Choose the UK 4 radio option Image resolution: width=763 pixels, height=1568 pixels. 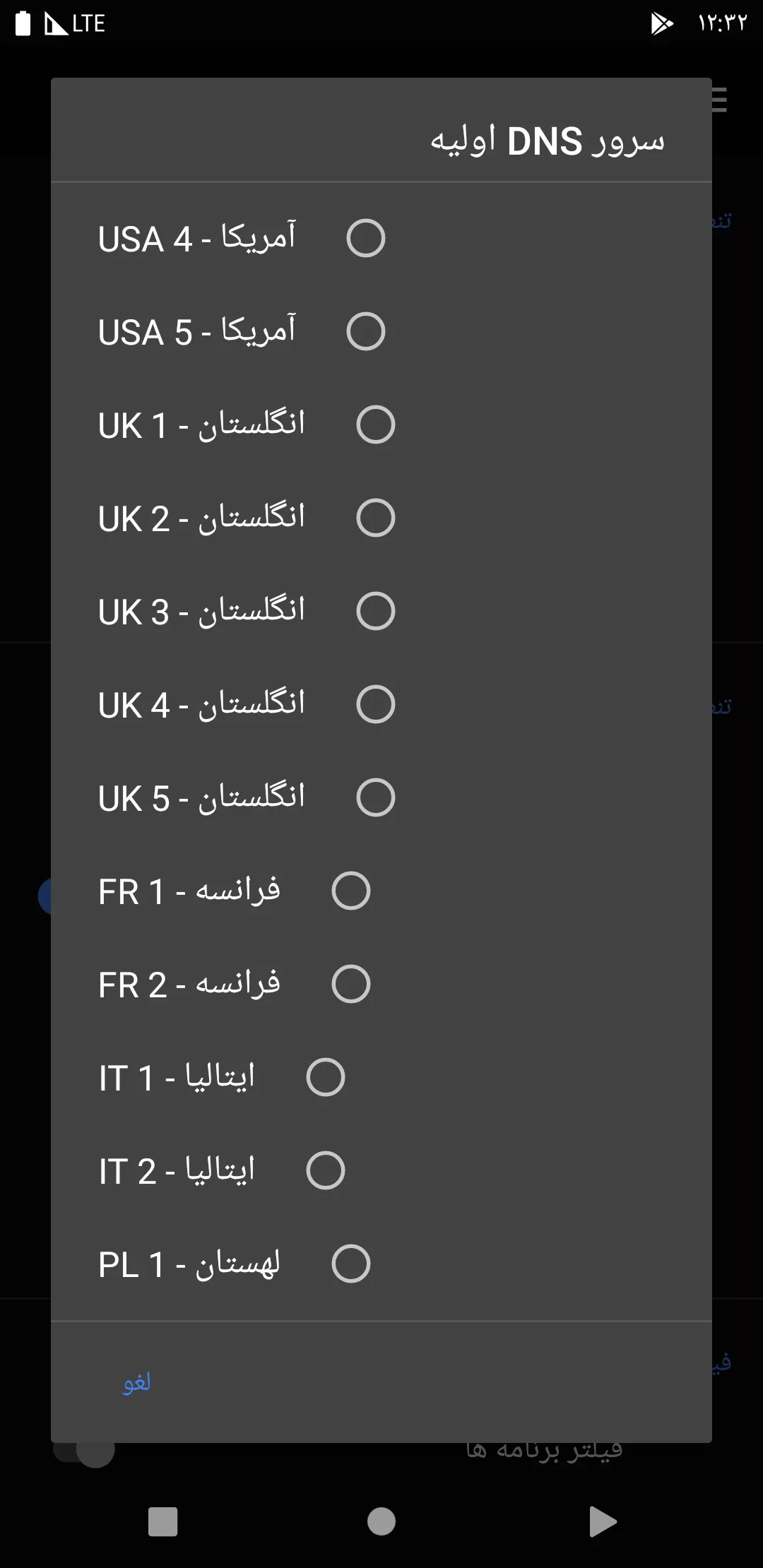coord(375,704)
